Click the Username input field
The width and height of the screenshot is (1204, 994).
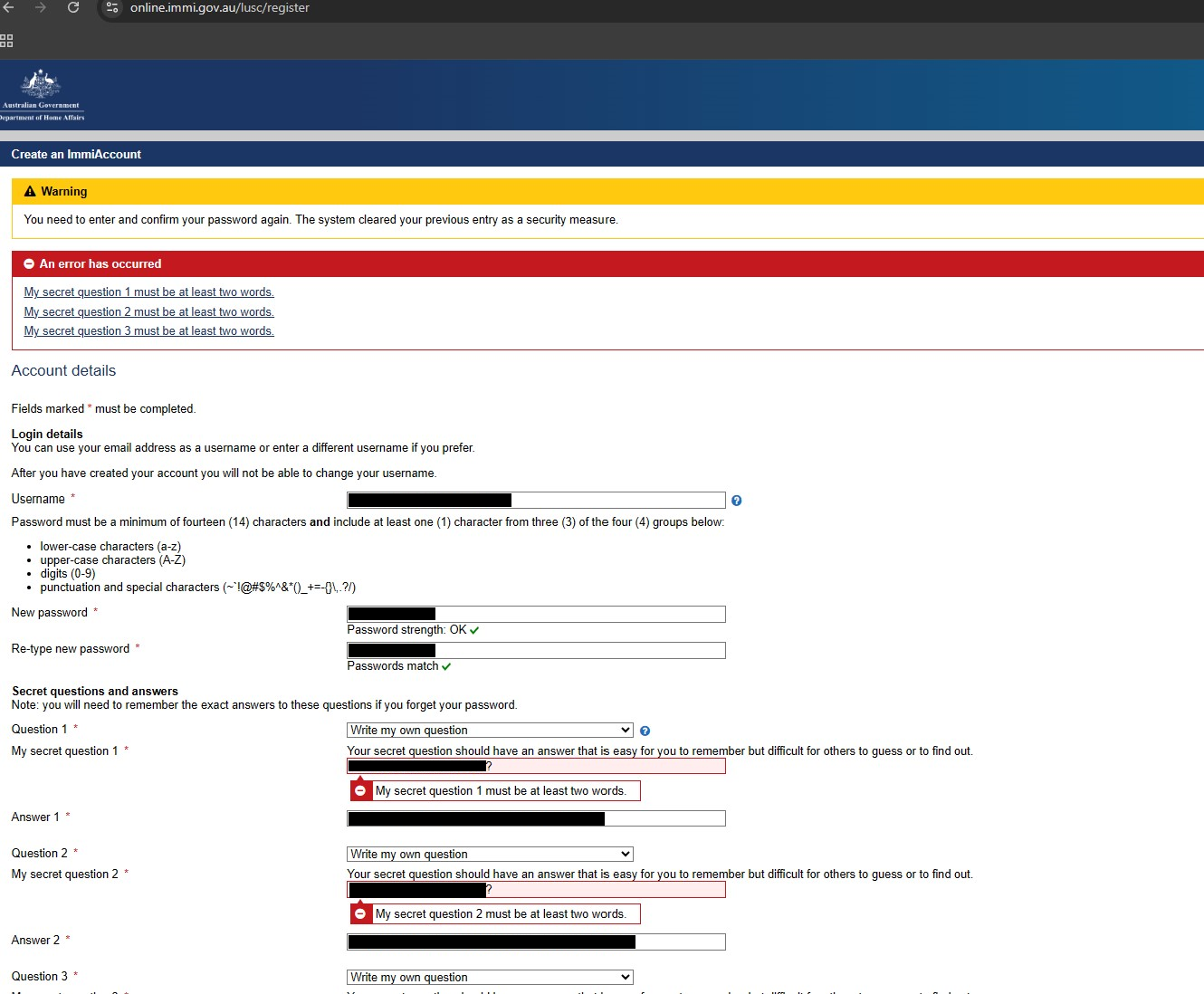[x=616, y=501]
